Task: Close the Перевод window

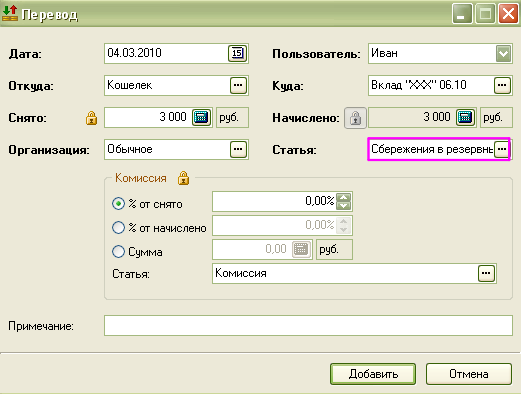Action: (508, 14)
